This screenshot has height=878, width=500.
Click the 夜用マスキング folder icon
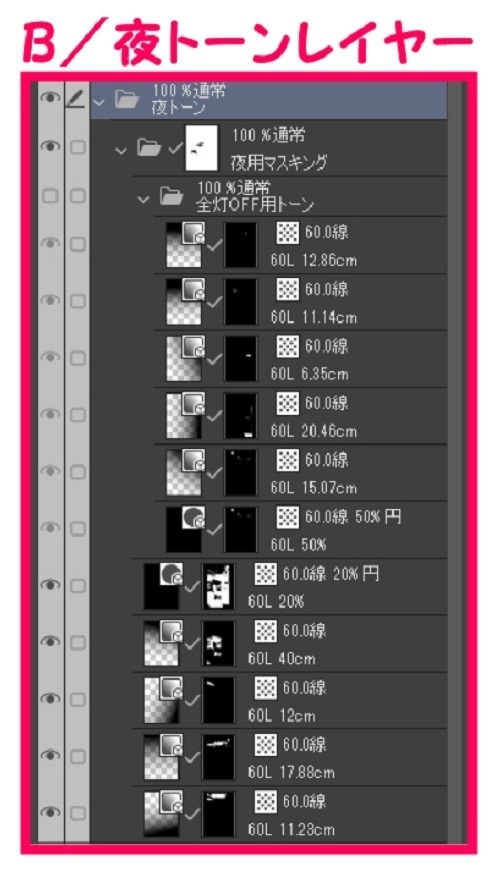[x=149, y=148]
